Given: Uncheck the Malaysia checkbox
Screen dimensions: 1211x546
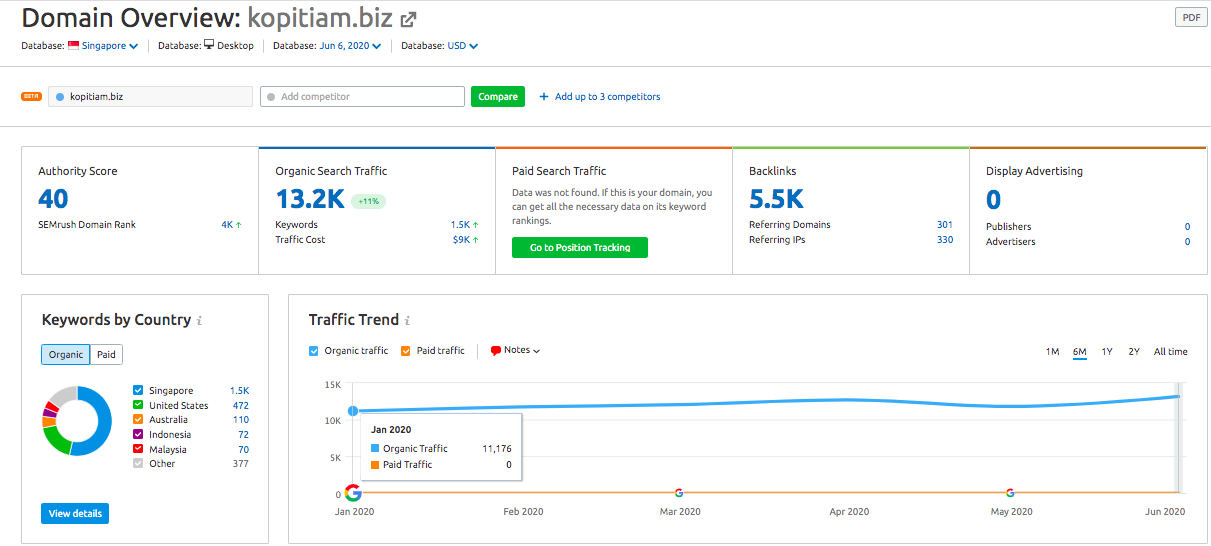Looking at the screenshot, I should coord(138,450).
